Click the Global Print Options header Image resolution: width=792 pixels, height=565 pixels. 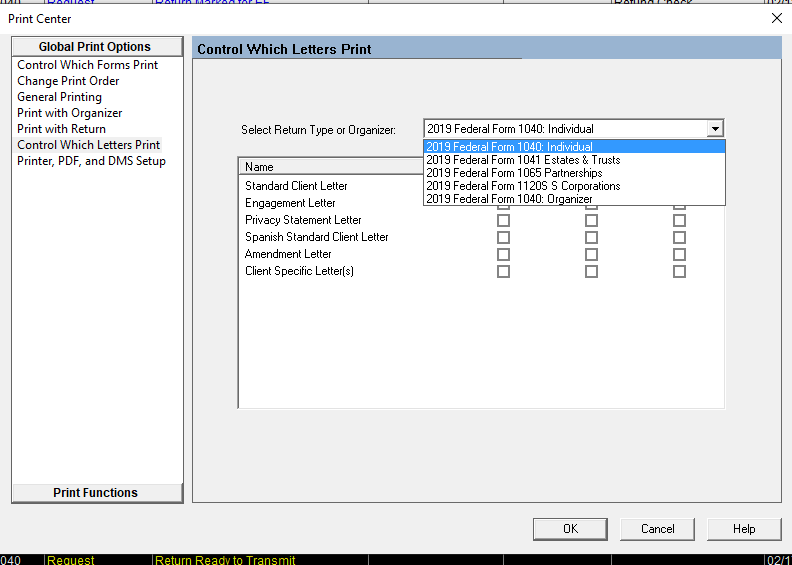point(96,47)
